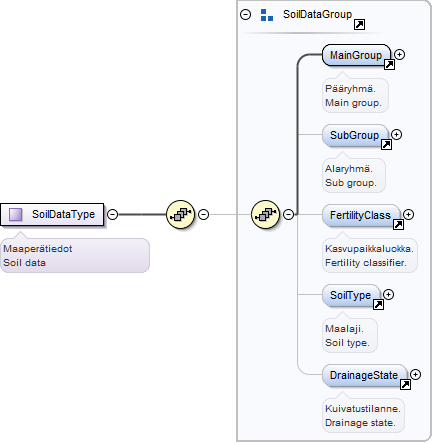This screenshot has width=433, height=443.
Task: Follow the SubGroup reference arrow
Action: click(x=386, y=144)
